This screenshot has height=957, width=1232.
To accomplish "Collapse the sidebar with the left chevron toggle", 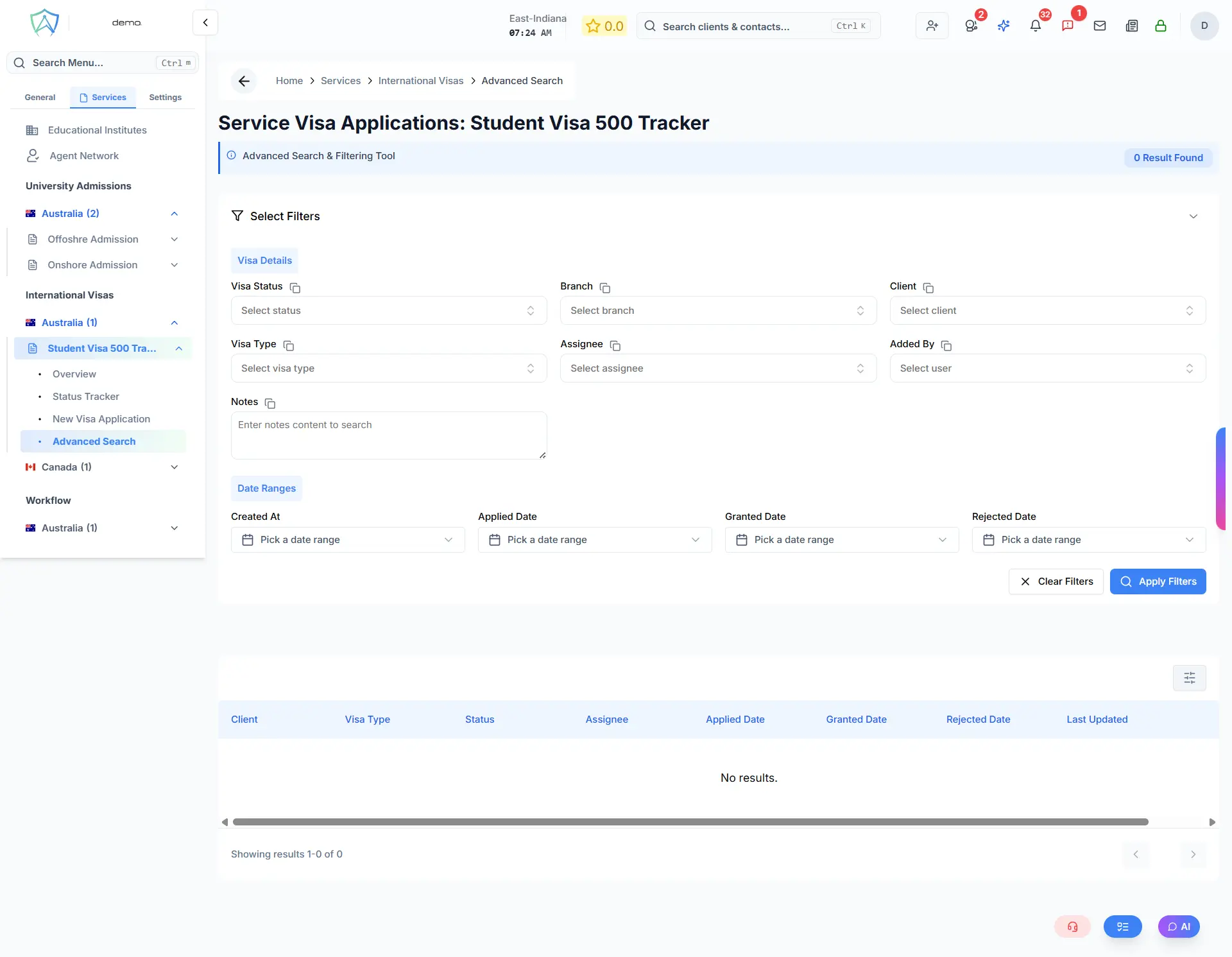I will [205, 22].
